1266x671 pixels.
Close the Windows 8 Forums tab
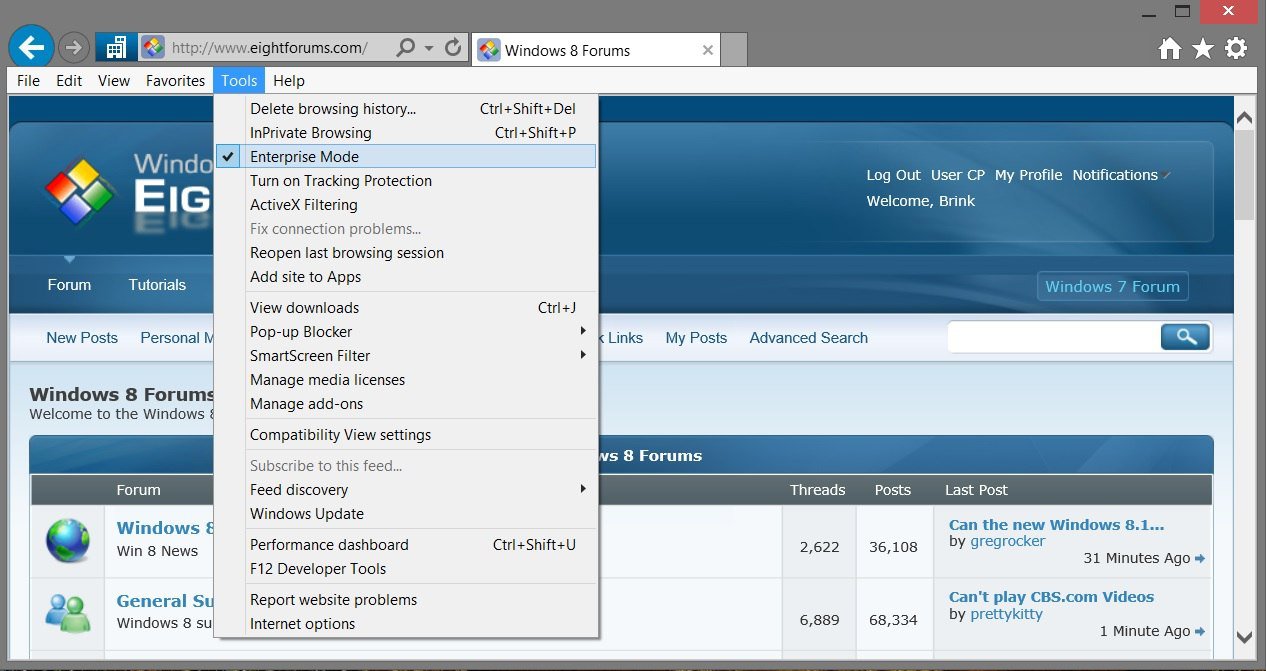point(708,50)
